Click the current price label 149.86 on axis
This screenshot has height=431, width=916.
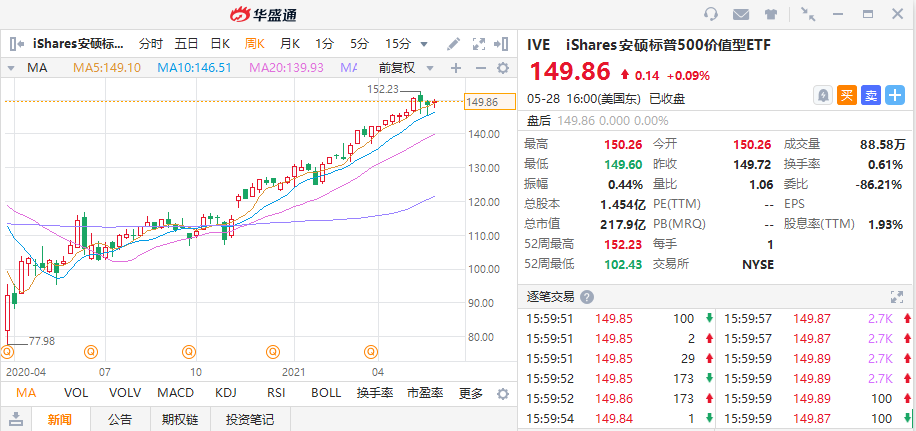tap(490, 102)
